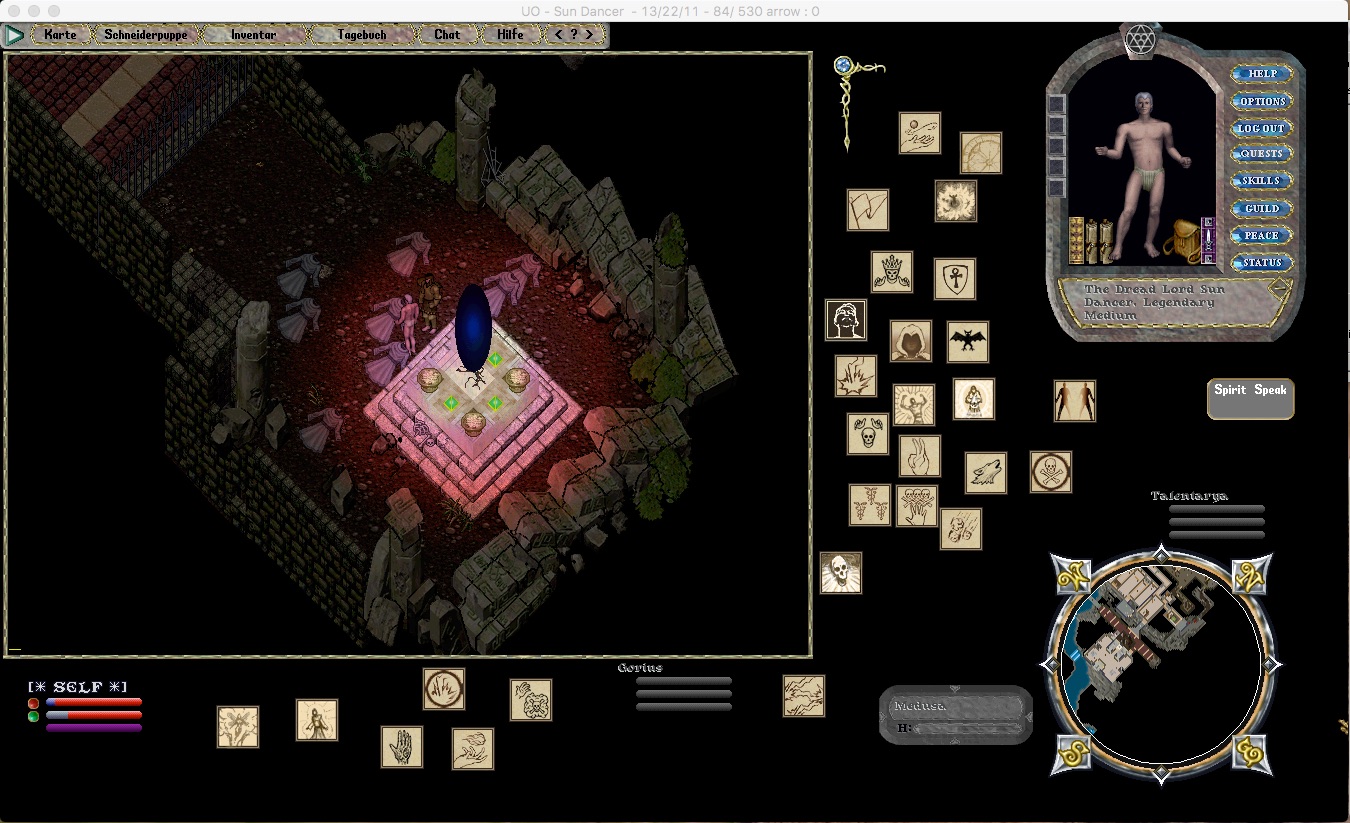Open the golden spellbook in paperdoll

(1077, 241)
